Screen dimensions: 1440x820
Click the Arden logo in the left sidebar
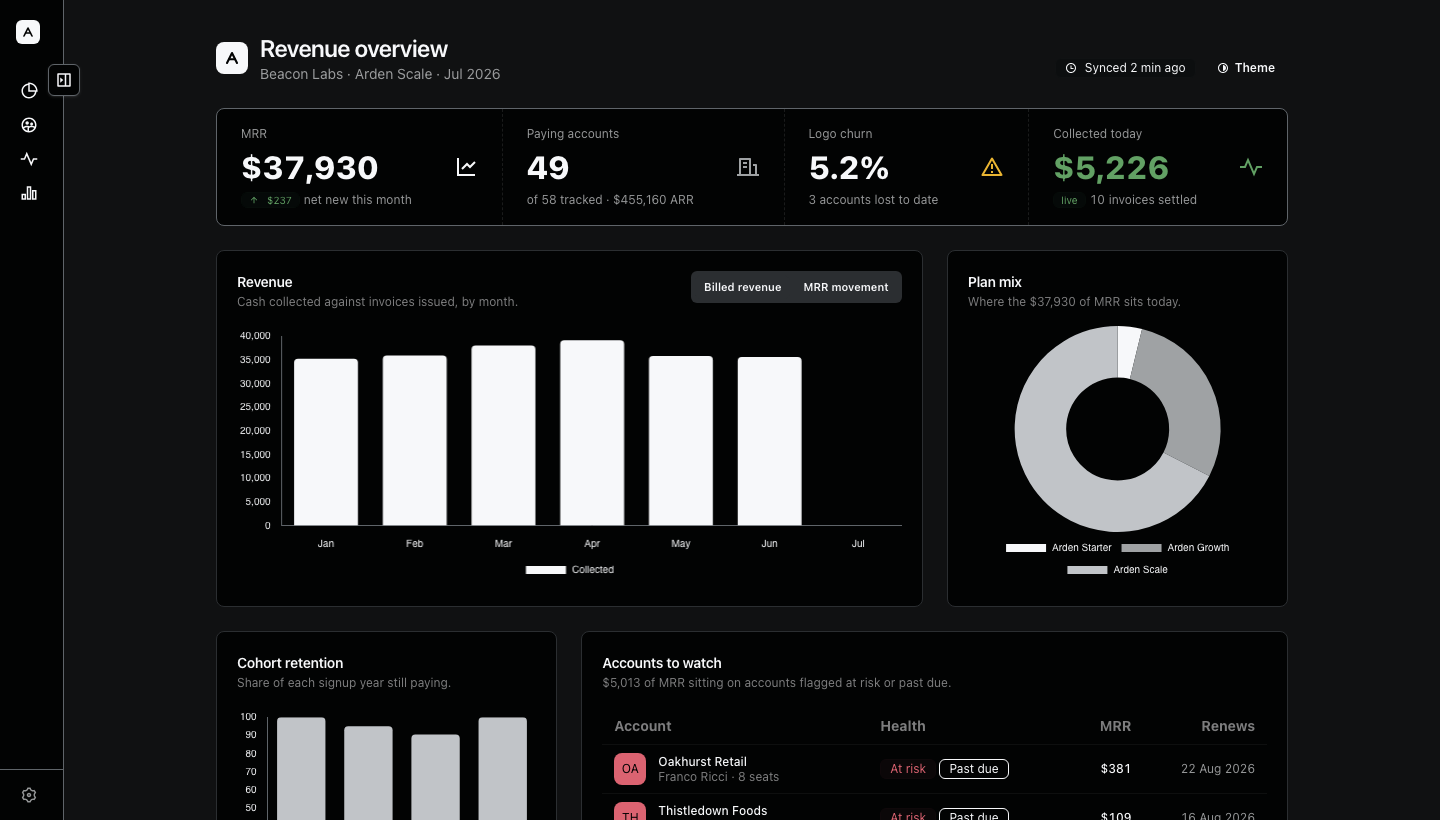28,32
